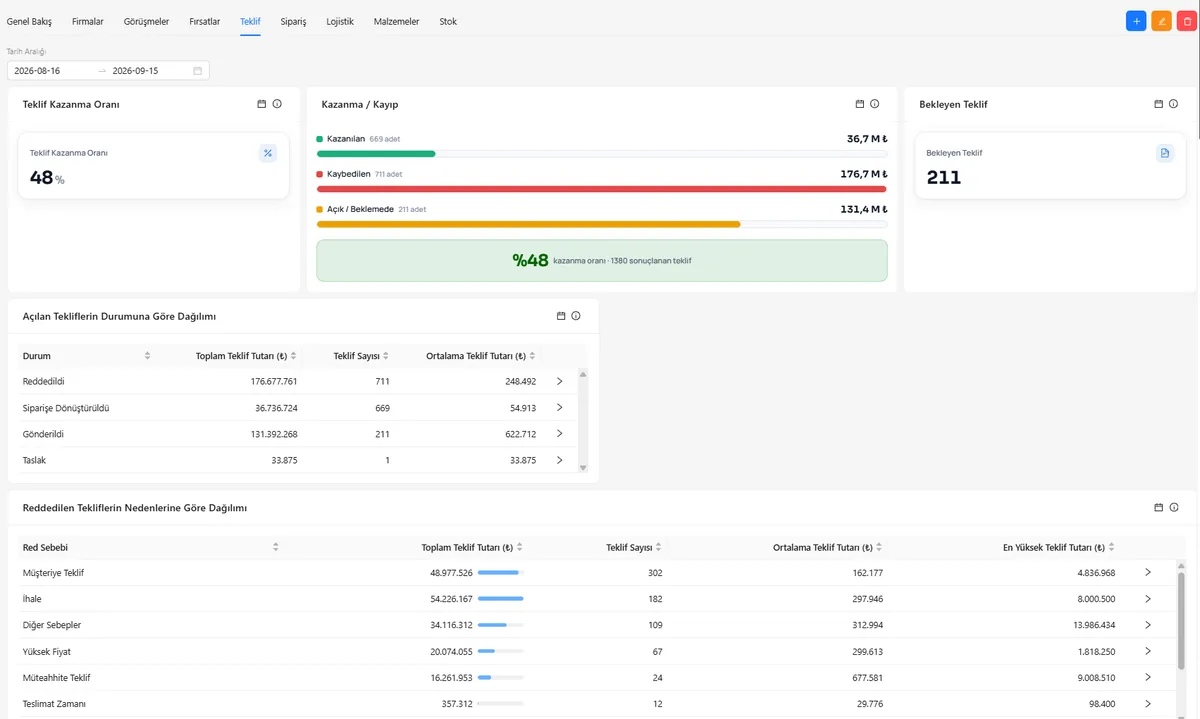Click the start date field 2026-08-16
Image resolution: width=1200 pixels, height=719 pixels.
point(50,71)
